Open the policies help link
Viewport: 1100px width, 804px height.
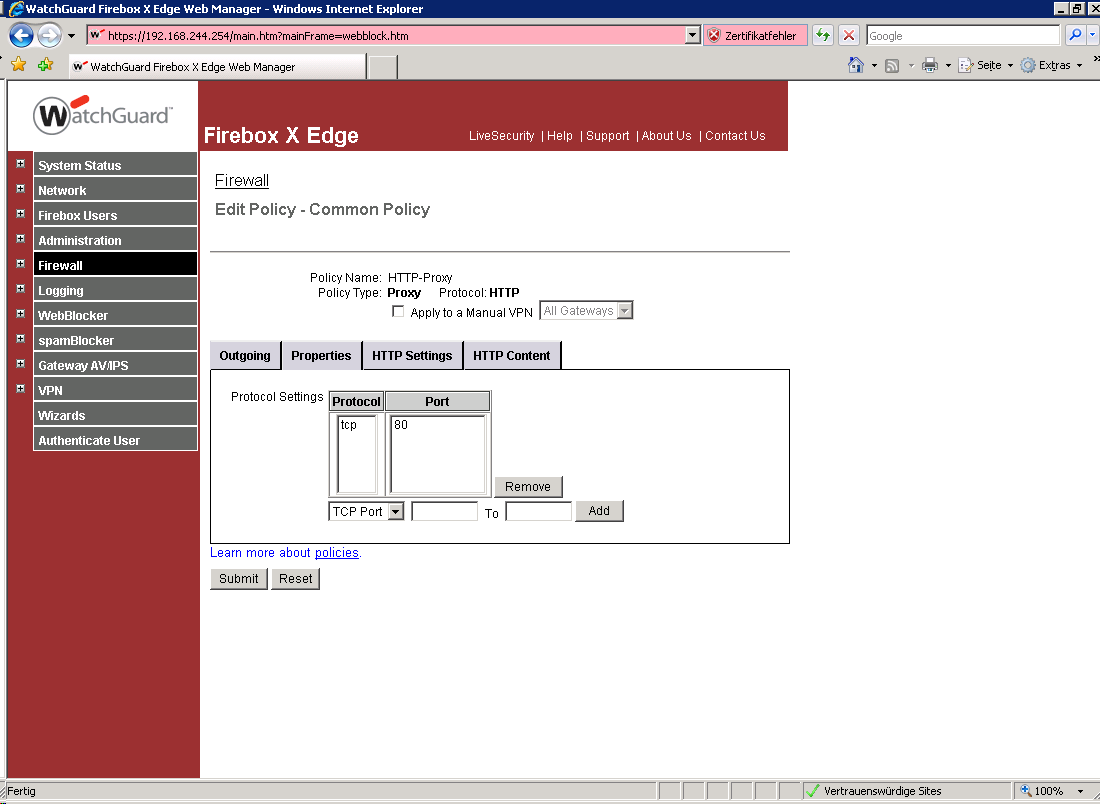click(x=337, y=552)
